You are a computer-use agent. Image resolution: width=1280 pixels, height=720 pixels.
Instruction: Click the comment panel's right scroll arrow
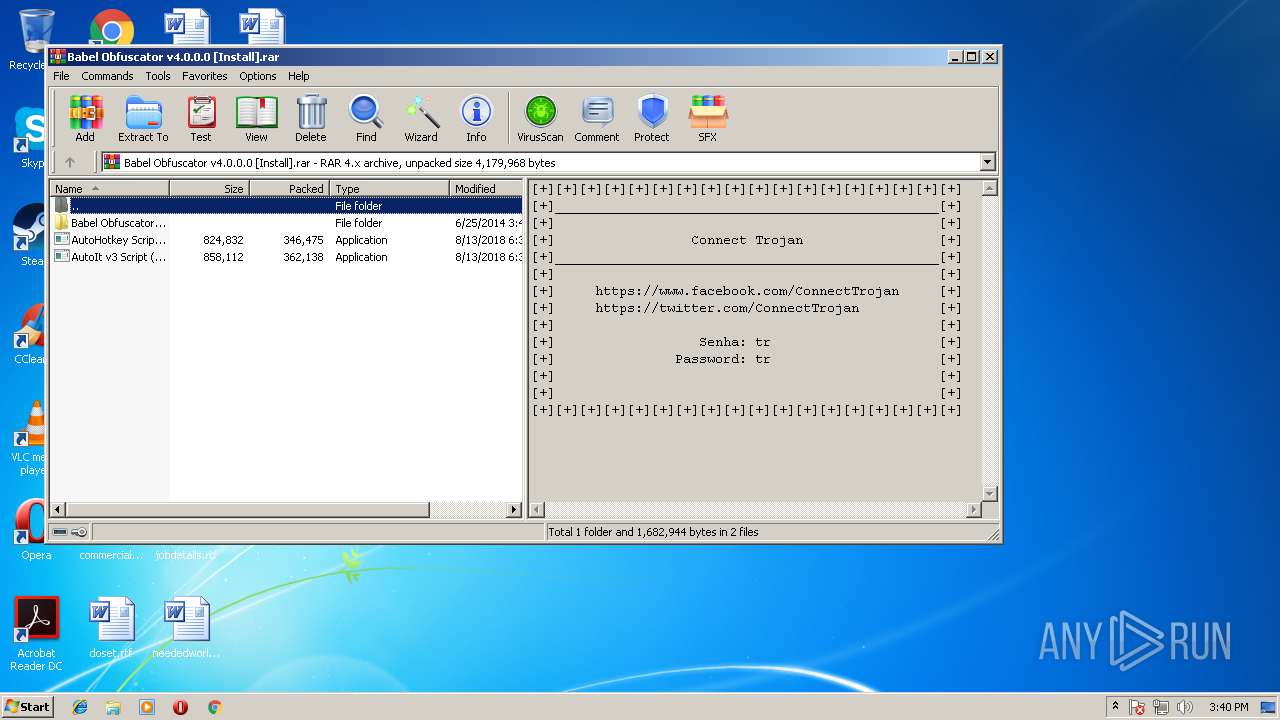[x=974, y=510]
